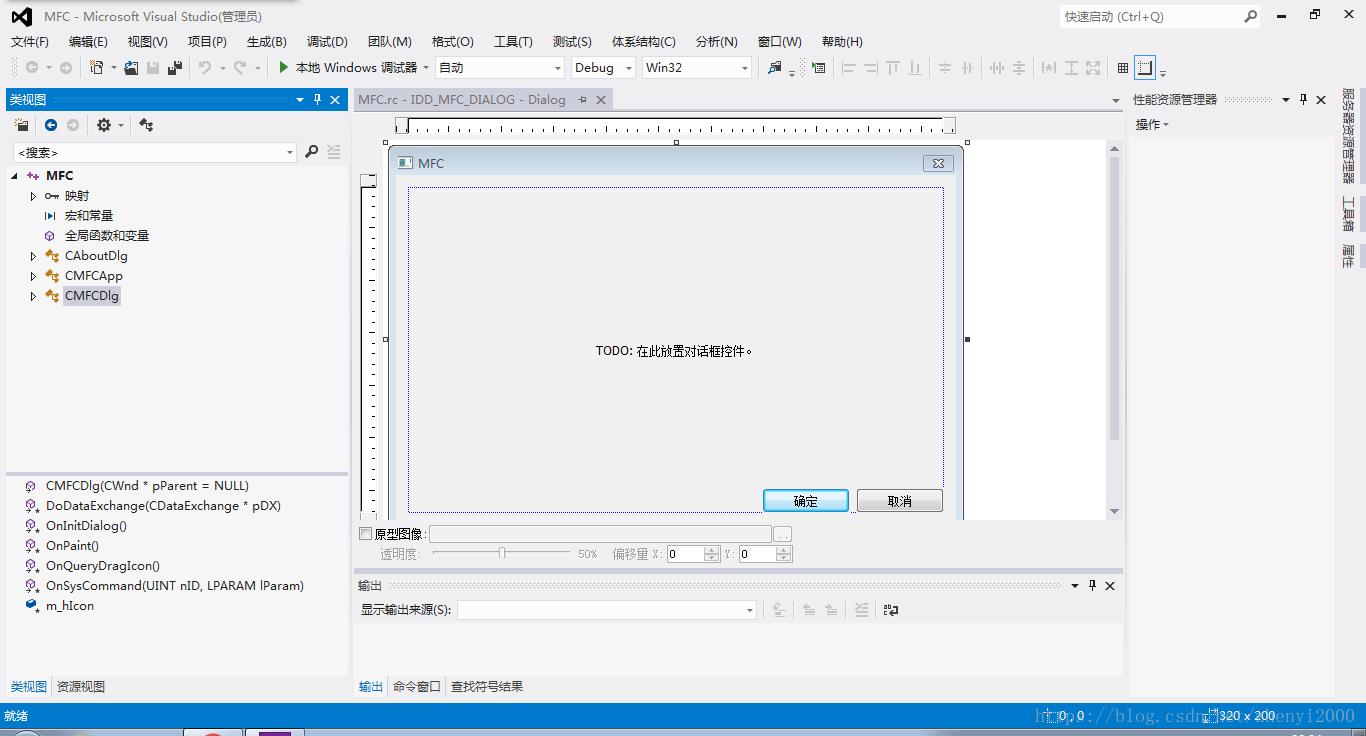The image size is (1366, 736).
Task: Open the 体系结构(C) menu
Action: (644, 41)
